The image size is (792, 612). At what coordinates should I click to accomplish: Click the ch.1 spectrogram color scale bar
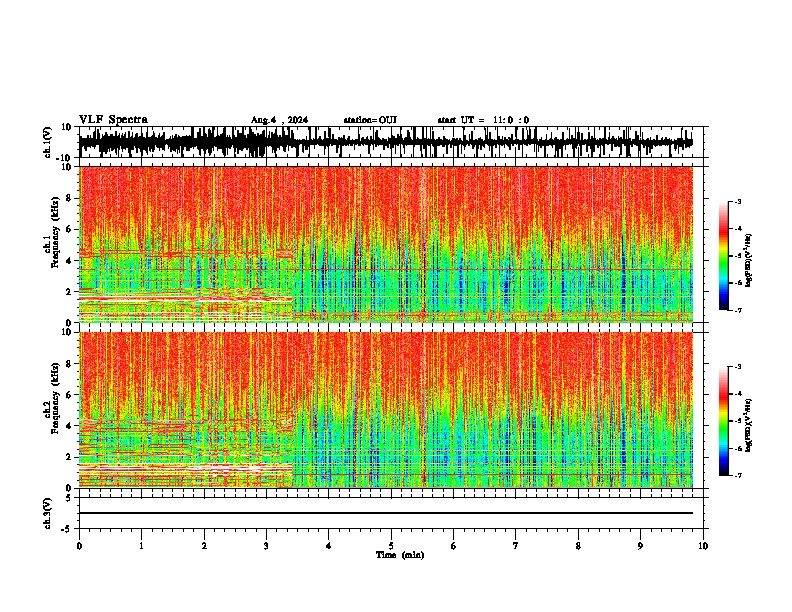tap(723, 256)
